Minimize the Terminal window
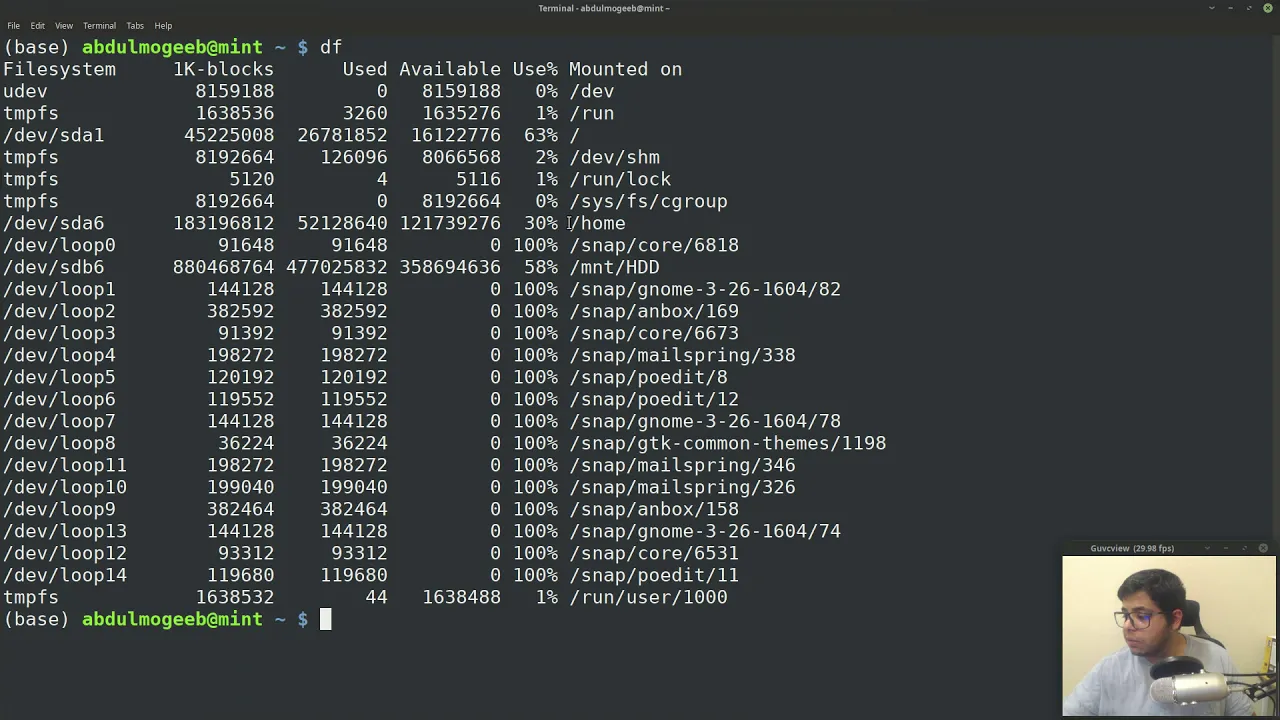Image resolution: width=1280 pixels, height=720 pixels. coord(1230,8)
